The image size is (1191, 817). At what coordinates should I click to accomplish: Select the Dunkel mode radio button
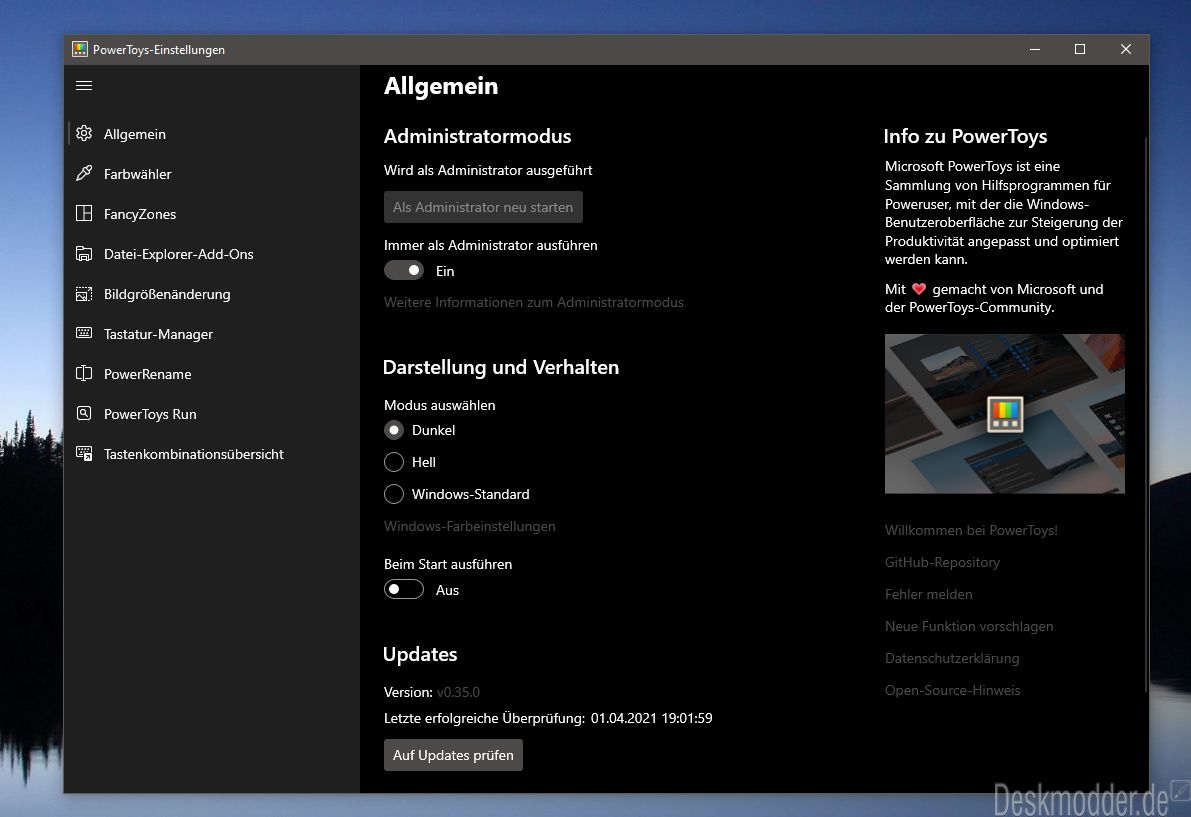pos(393,430)
